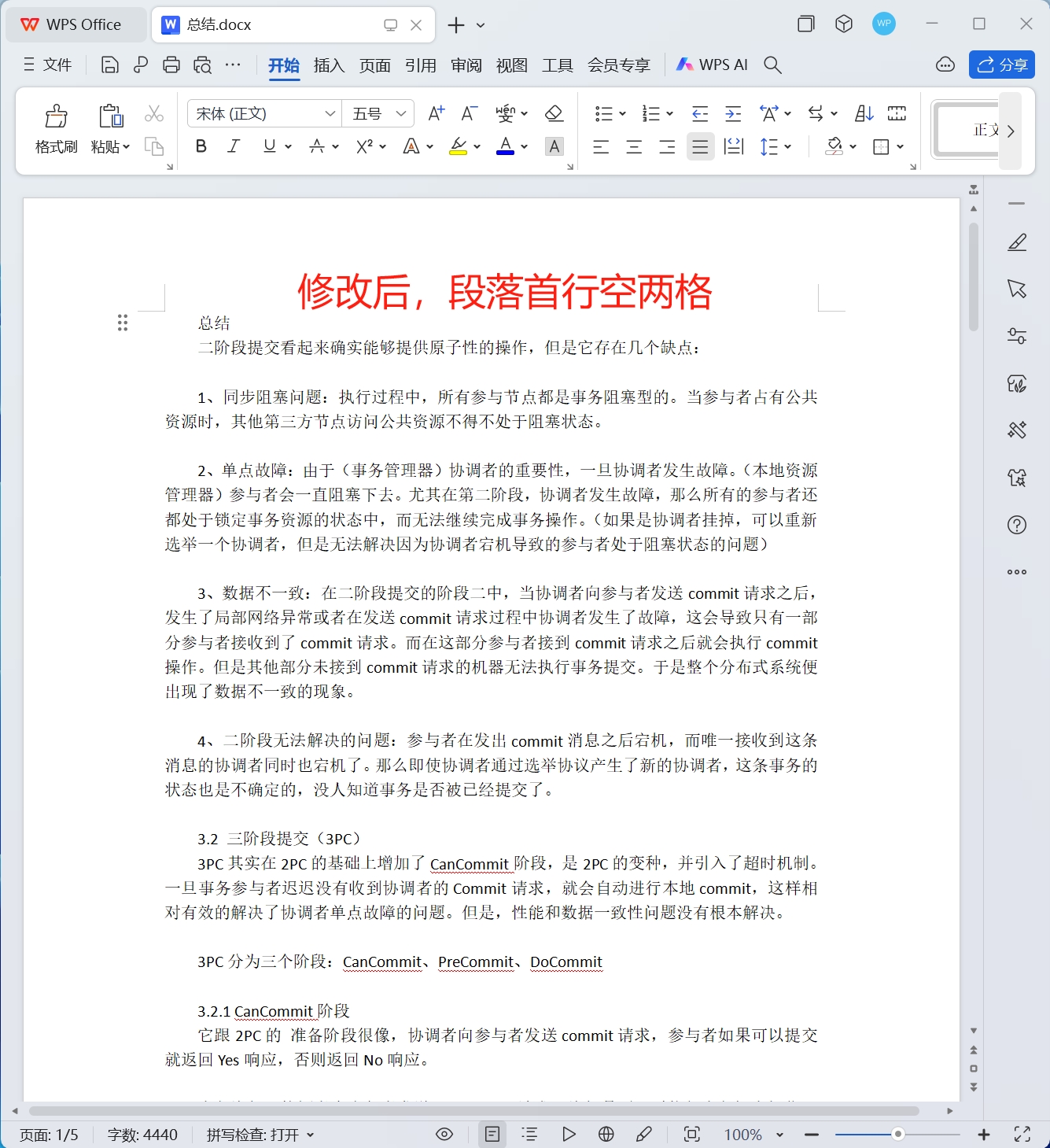Screen dimensions: 1050x1148
Task: Toggle italic formatting
Action: [x=233, y=146]
